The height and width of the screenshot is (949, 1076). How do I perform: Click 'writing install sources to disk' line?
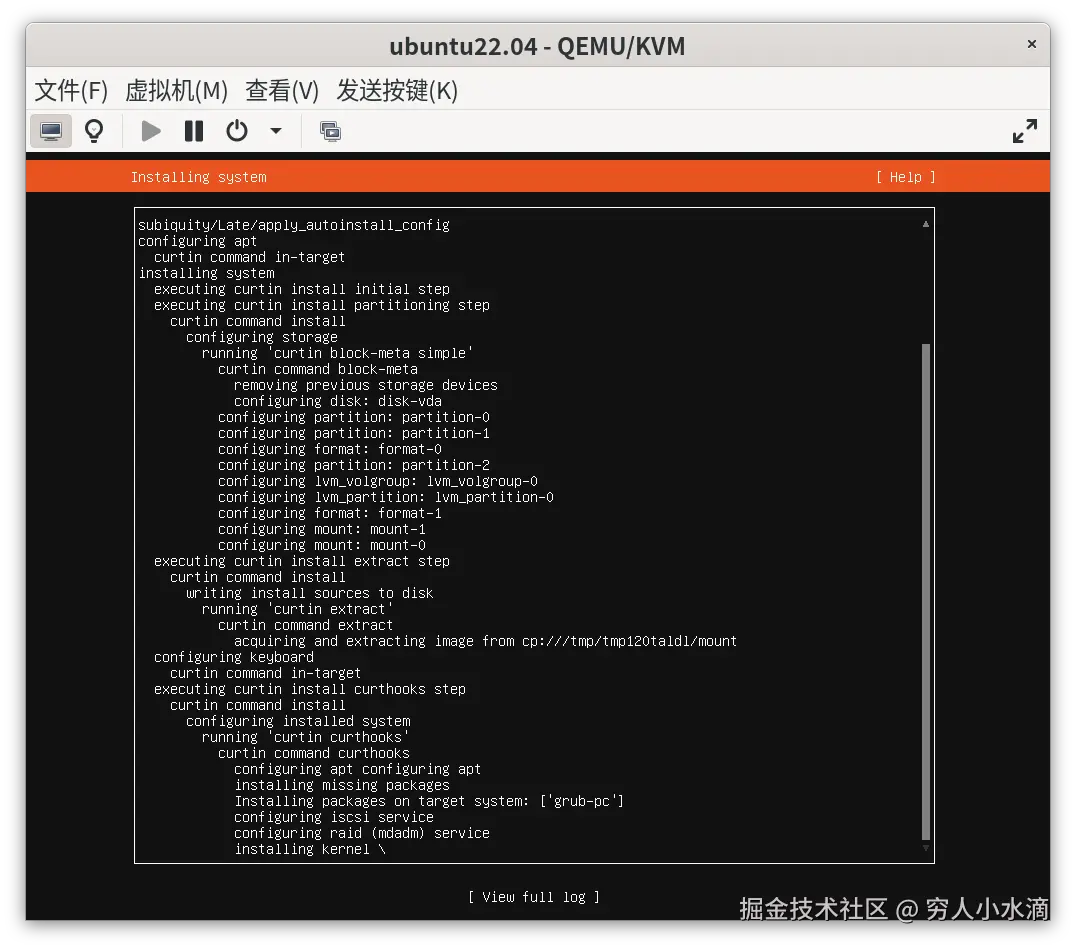(309, 594)
